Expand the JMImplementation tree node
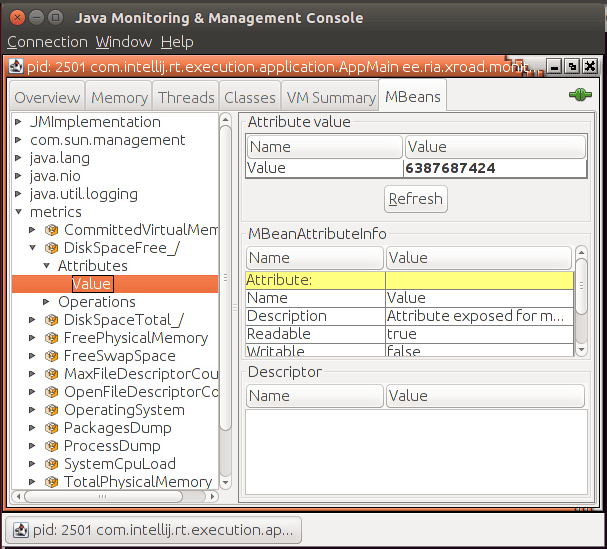 coord(18,122)
